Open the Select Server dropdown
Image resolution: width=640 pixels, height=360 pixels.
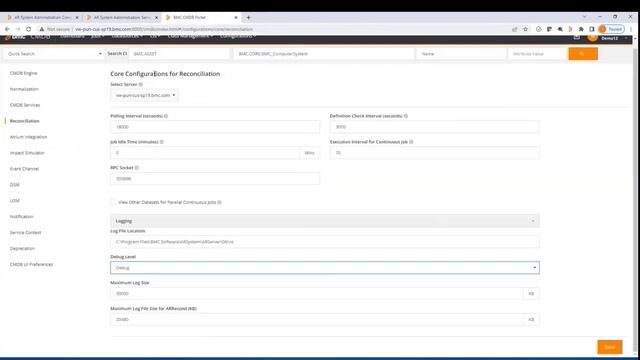click(x=144, y=95)
